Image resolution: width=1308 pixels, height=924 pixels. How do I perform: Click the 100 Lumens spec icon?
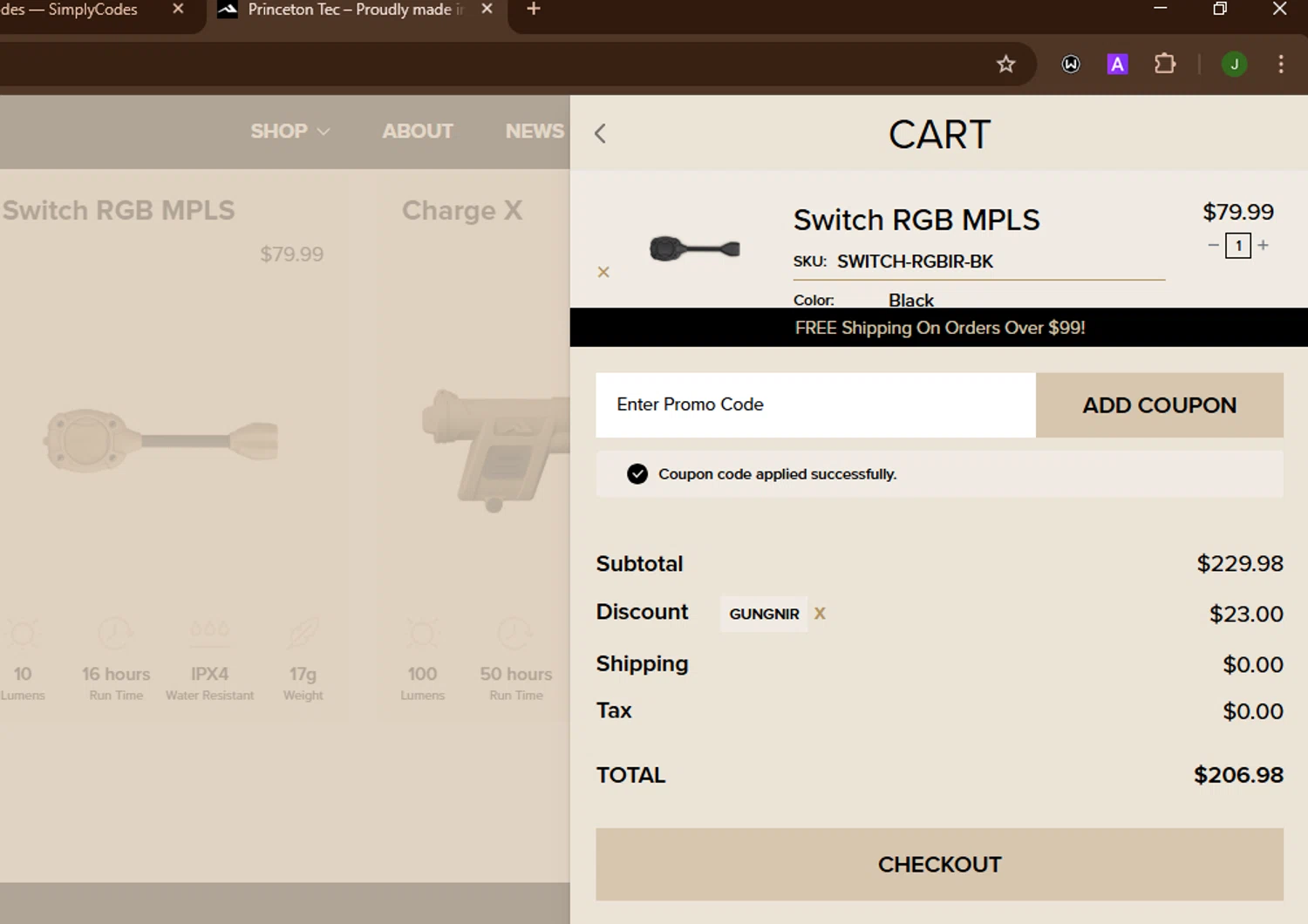pos(422,634)
